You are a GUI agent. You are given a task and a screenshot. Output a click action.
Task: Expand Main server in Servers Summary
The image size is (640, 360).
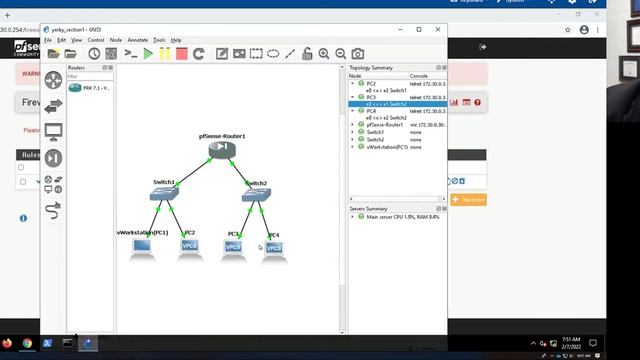(x=353, y=217)
